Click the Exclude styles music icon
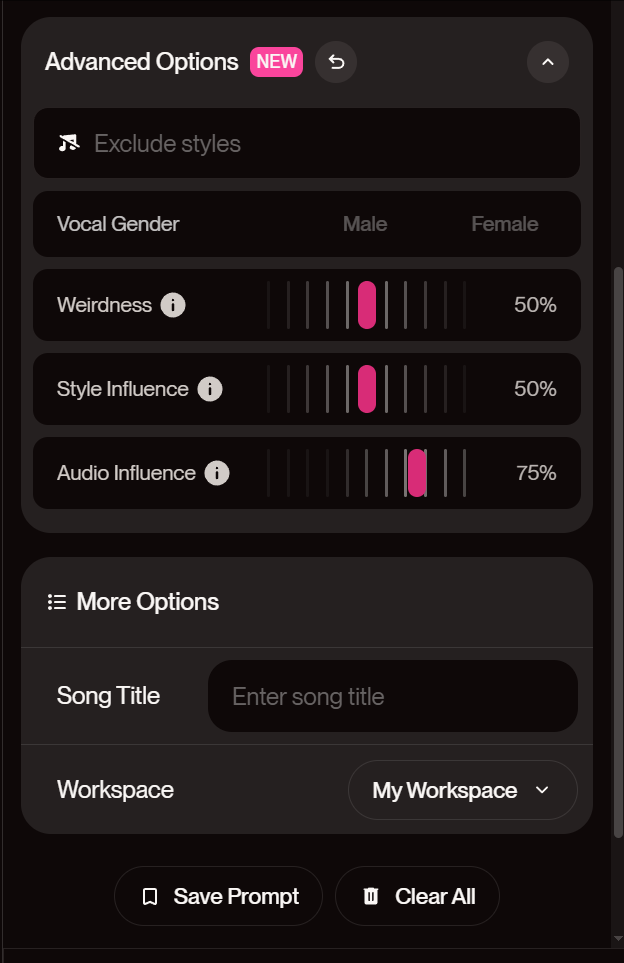Screen dimensions: 624x963 point(68,143)
